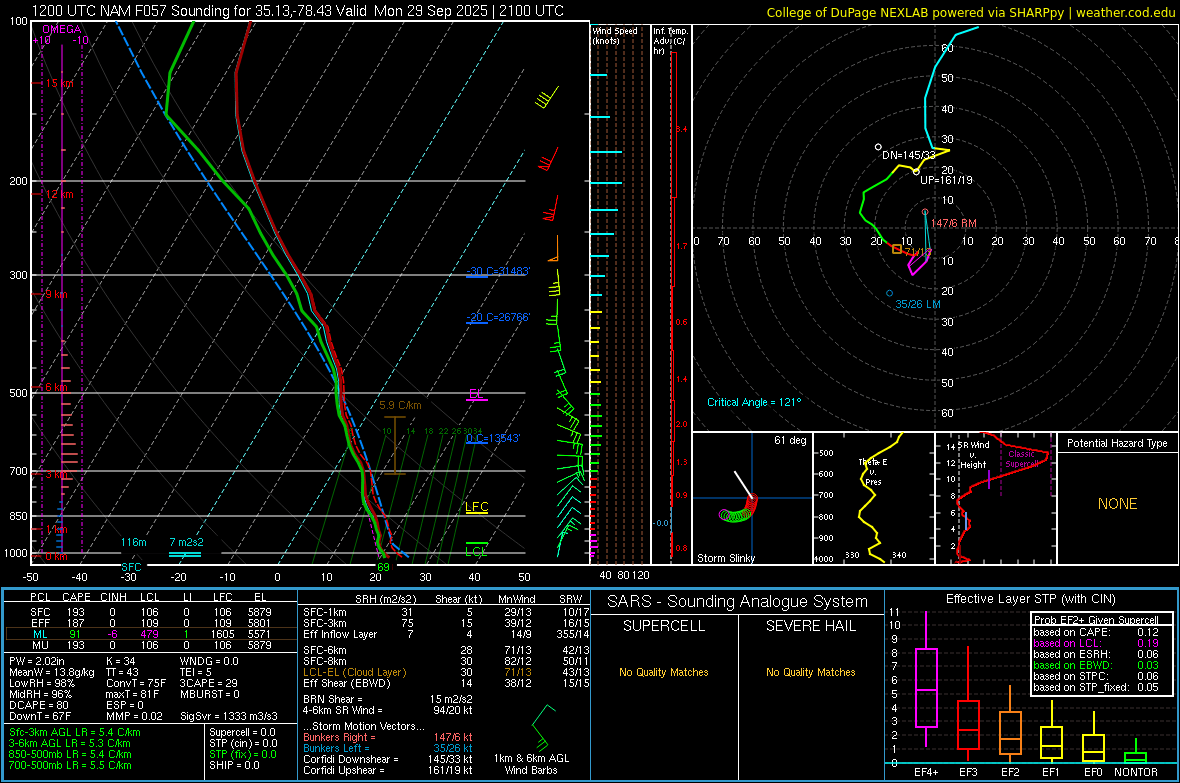Image resolution: width=1180 pixels, height=783 pixels.
Task: Click 'No Quality Matches' under SEVERE HAIL
Action: (x=810, y=672)
